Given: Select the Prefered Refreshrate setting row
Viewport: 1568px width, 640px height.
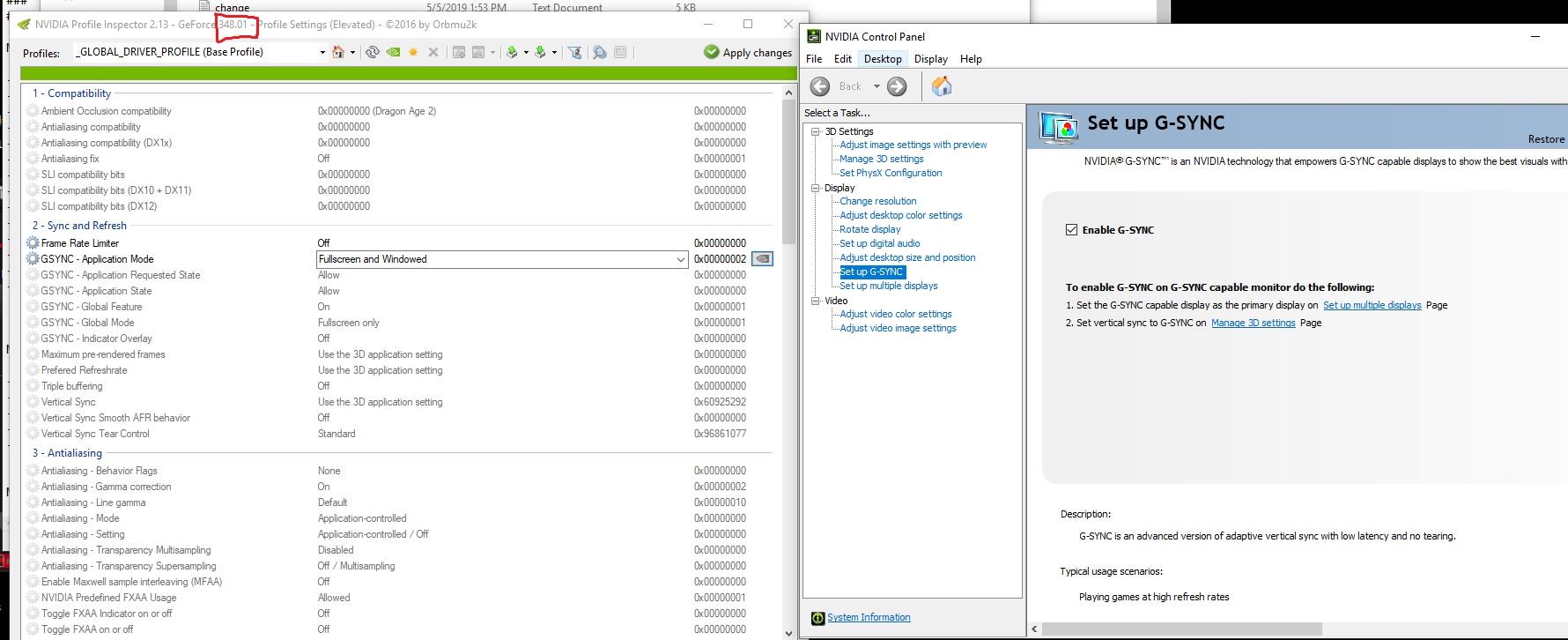Looking at the screenshot, I should 399,370.
